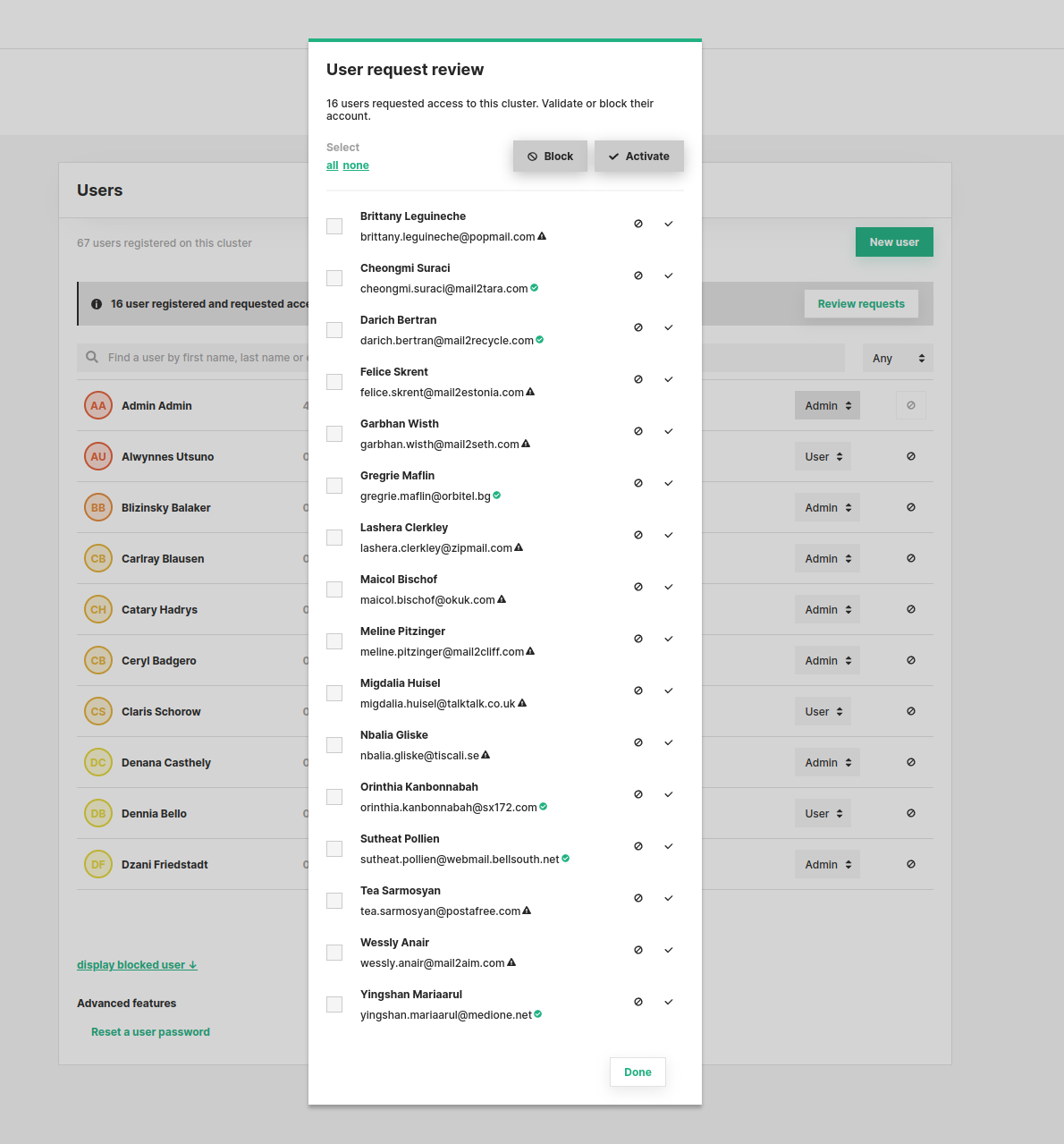This screenshot has height=1144, width=1064.
Task: Click the 'all' select link
Action: (332, 165)
